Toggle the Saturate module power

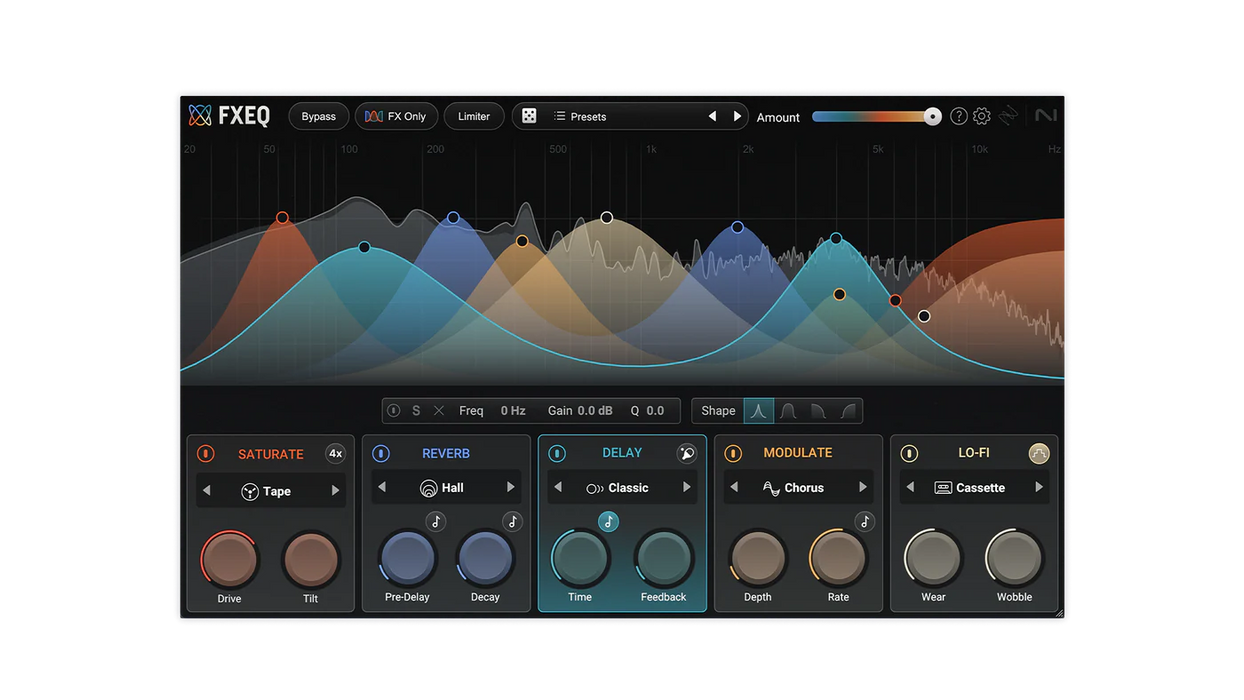[205, 454]
